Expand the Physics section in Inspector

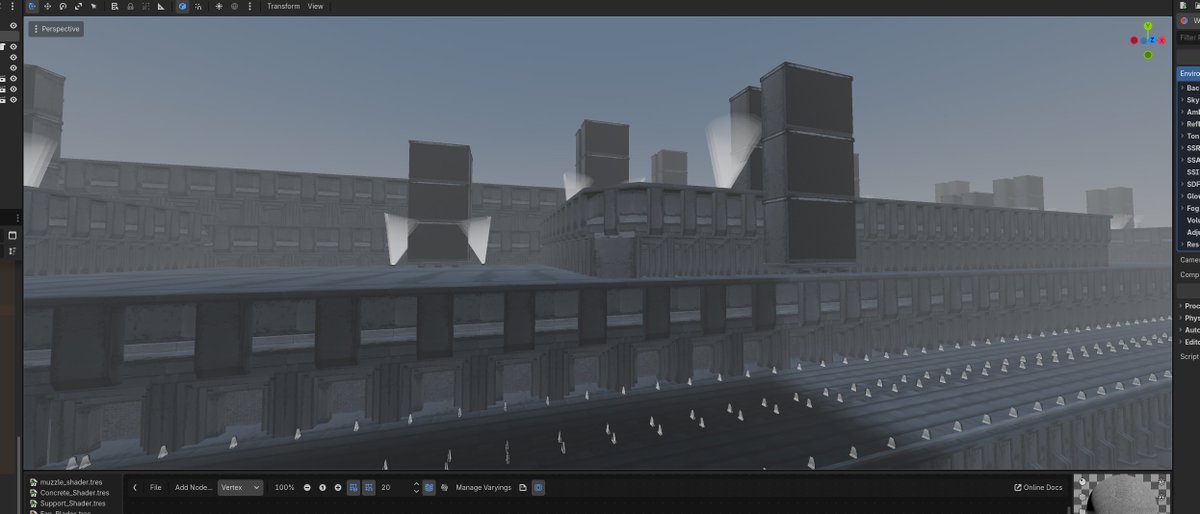tap(1191, 318)
